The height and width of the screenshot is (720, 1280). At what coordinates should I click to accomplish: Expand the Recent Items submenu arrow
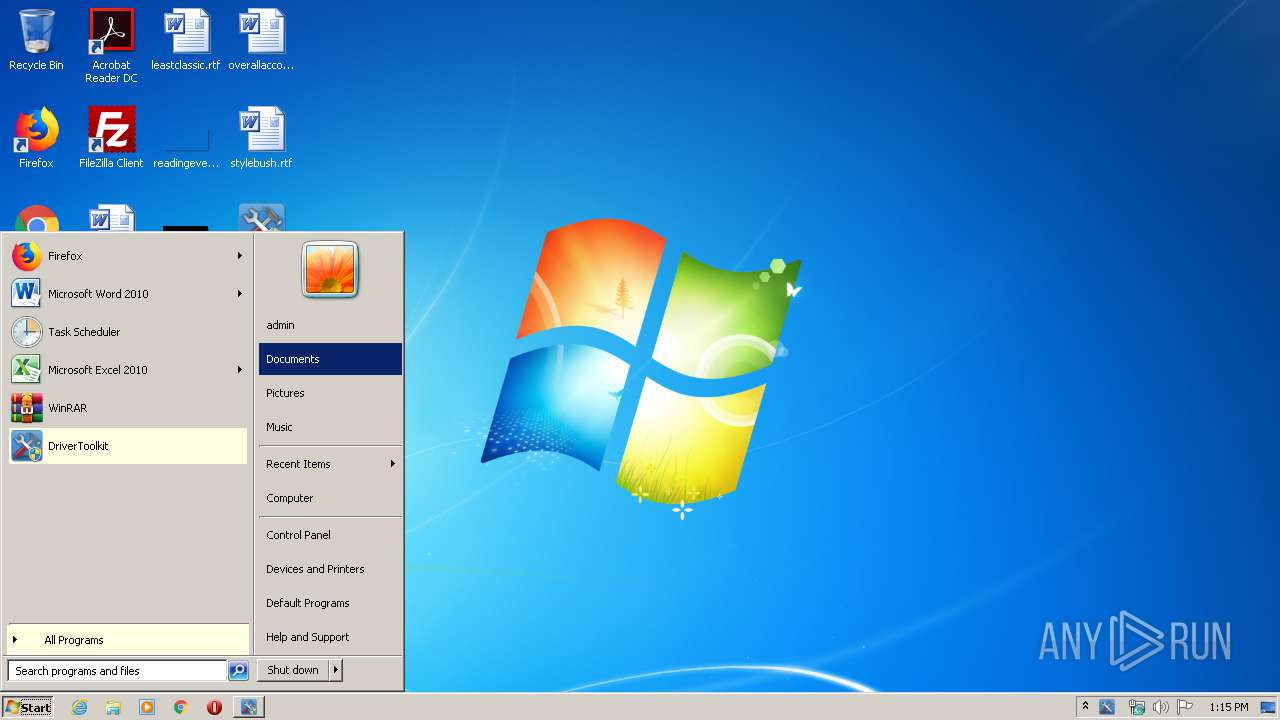pos(393,464)
